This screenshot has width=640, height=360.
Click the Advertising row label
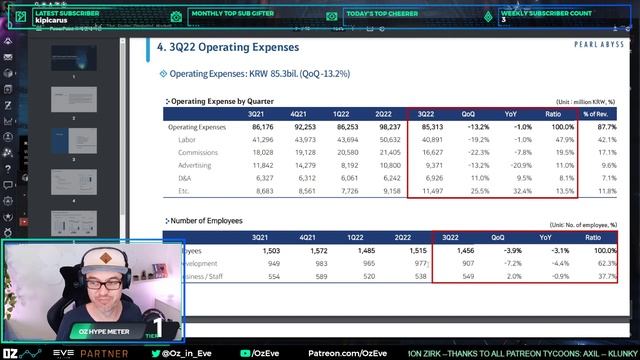coord(195,165)
